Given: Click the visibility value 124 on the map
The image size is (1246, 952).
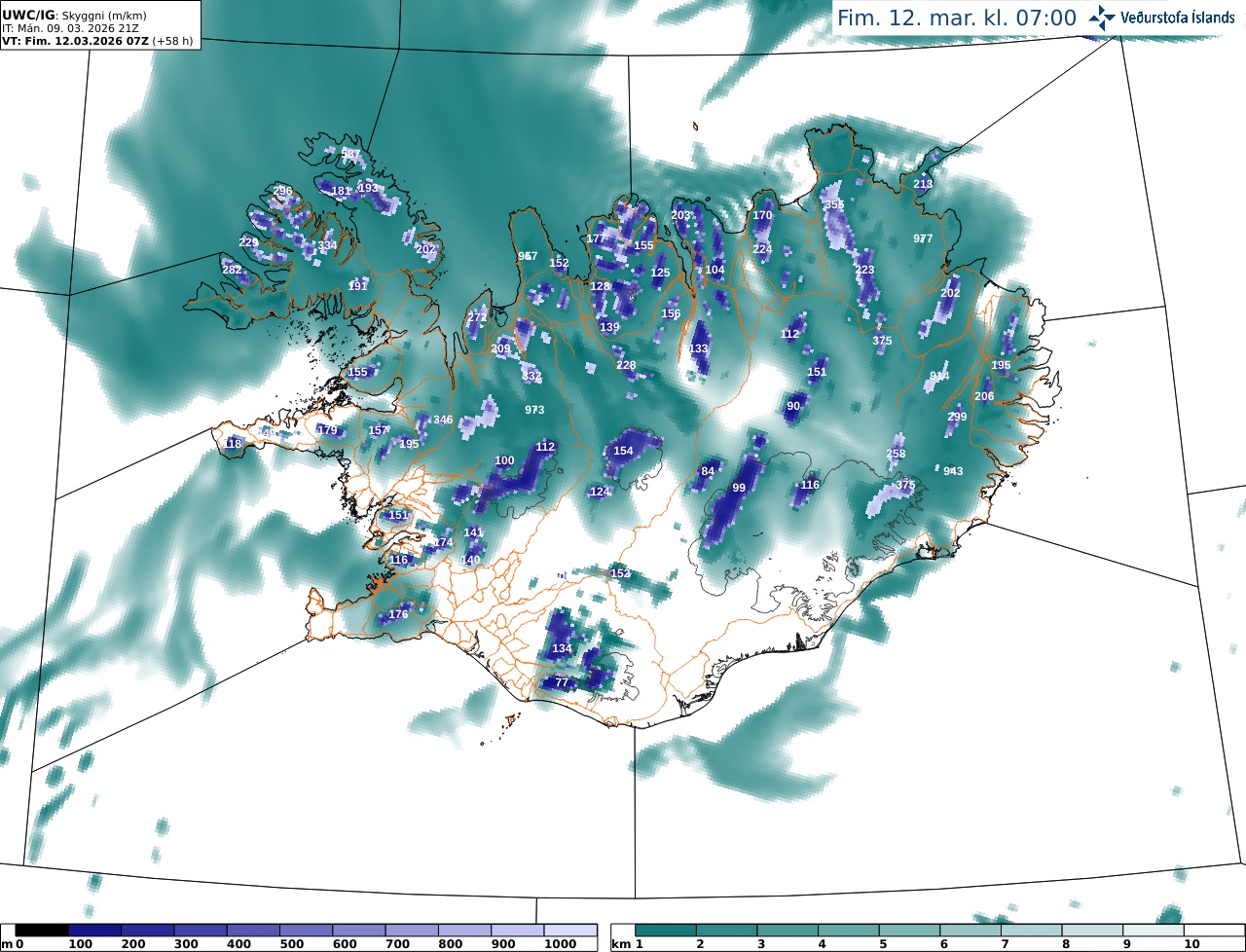Looking at the screenshot, I should coord(600,493).
